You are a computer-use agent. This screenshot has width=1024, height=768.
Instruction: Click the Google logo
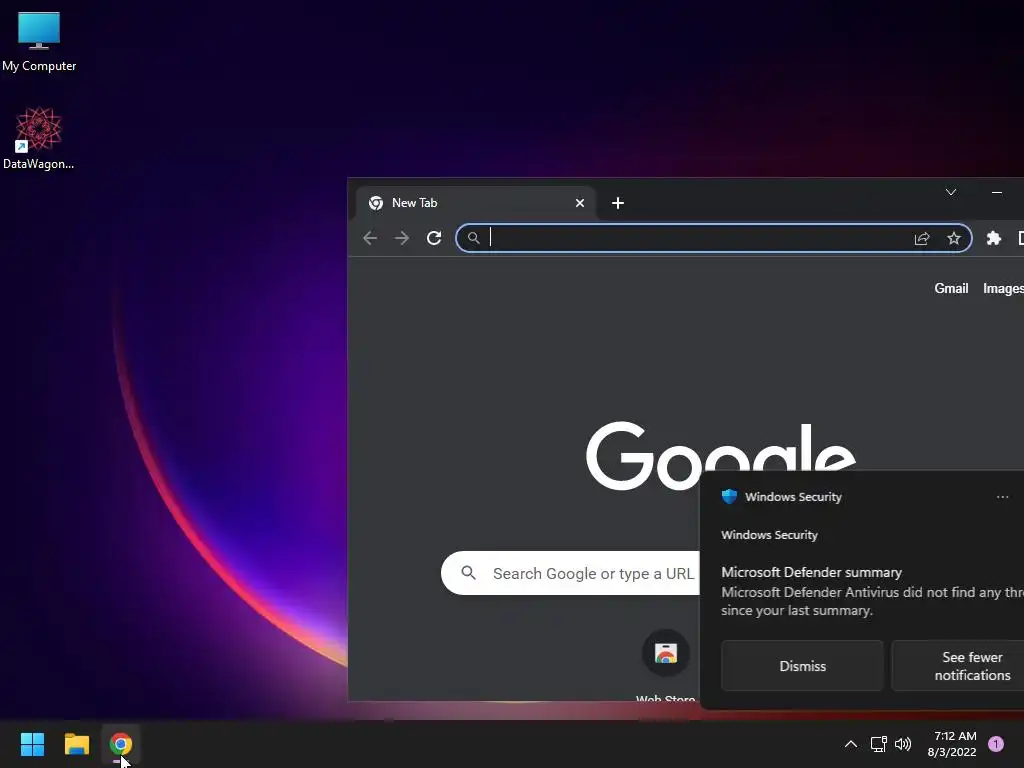[720, 456]
